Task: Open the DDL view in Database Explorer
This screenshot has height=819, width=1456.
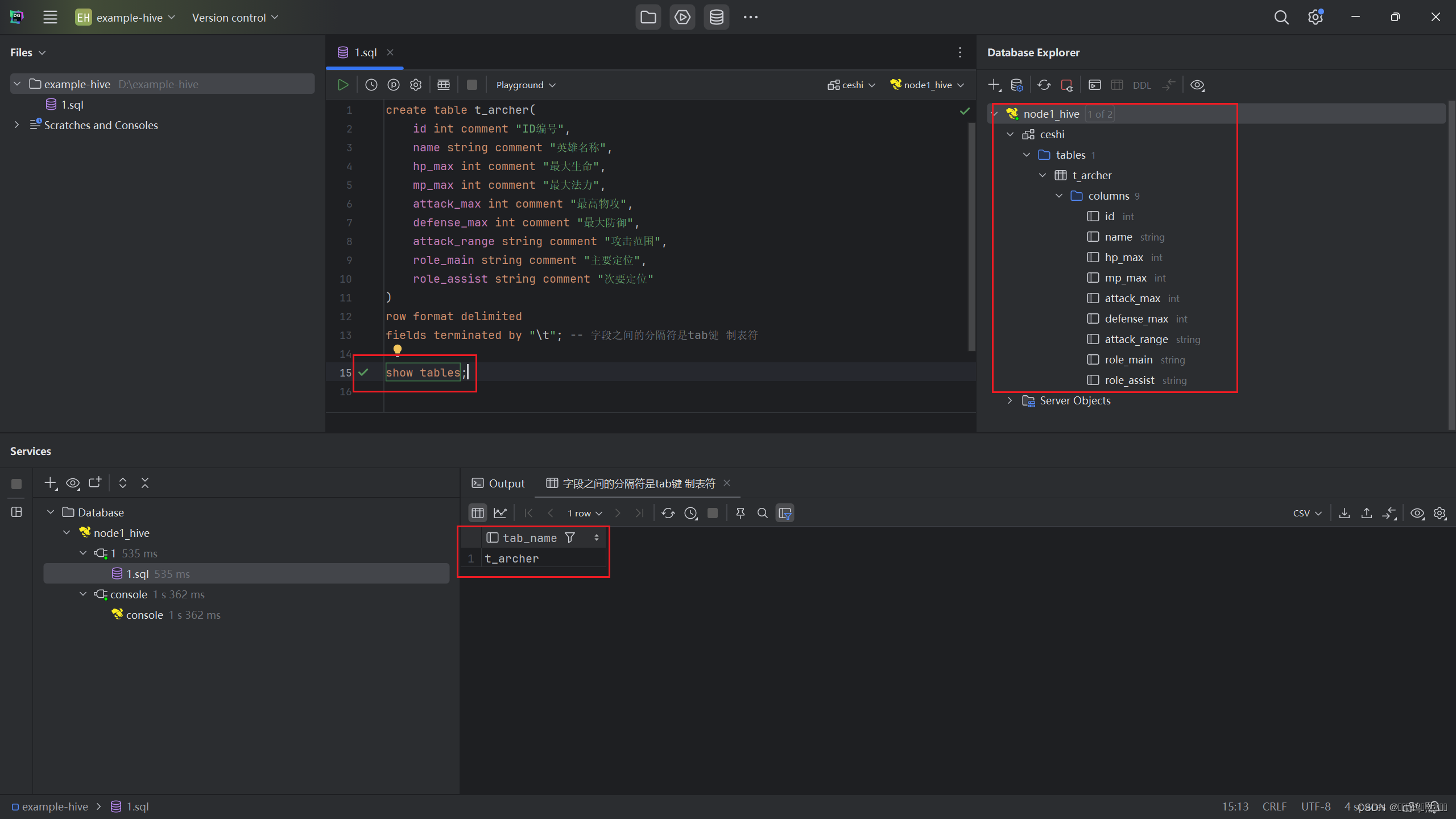Action: coord(1141,85)
